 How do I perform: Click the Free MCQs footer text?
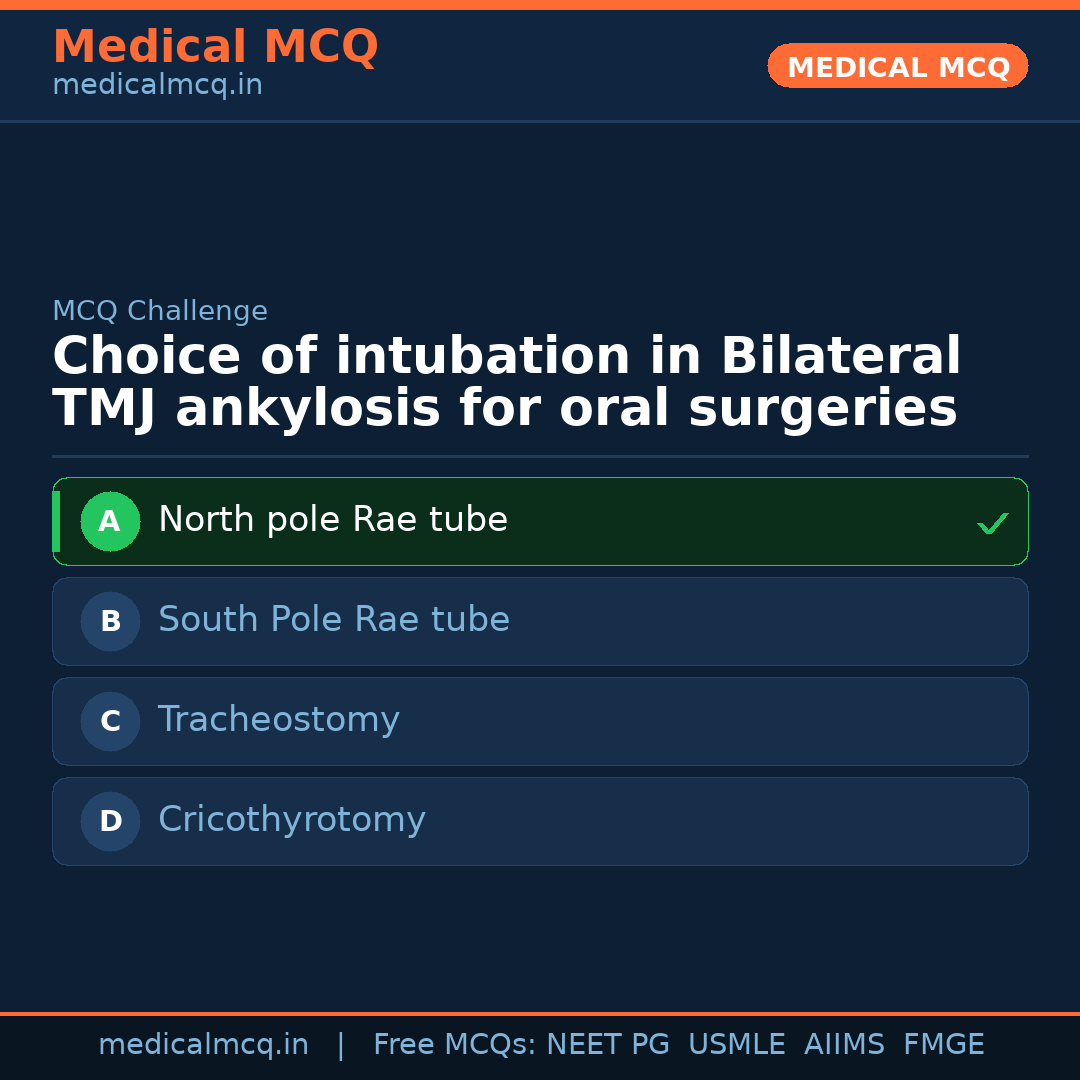click(x=454, y=1045)
